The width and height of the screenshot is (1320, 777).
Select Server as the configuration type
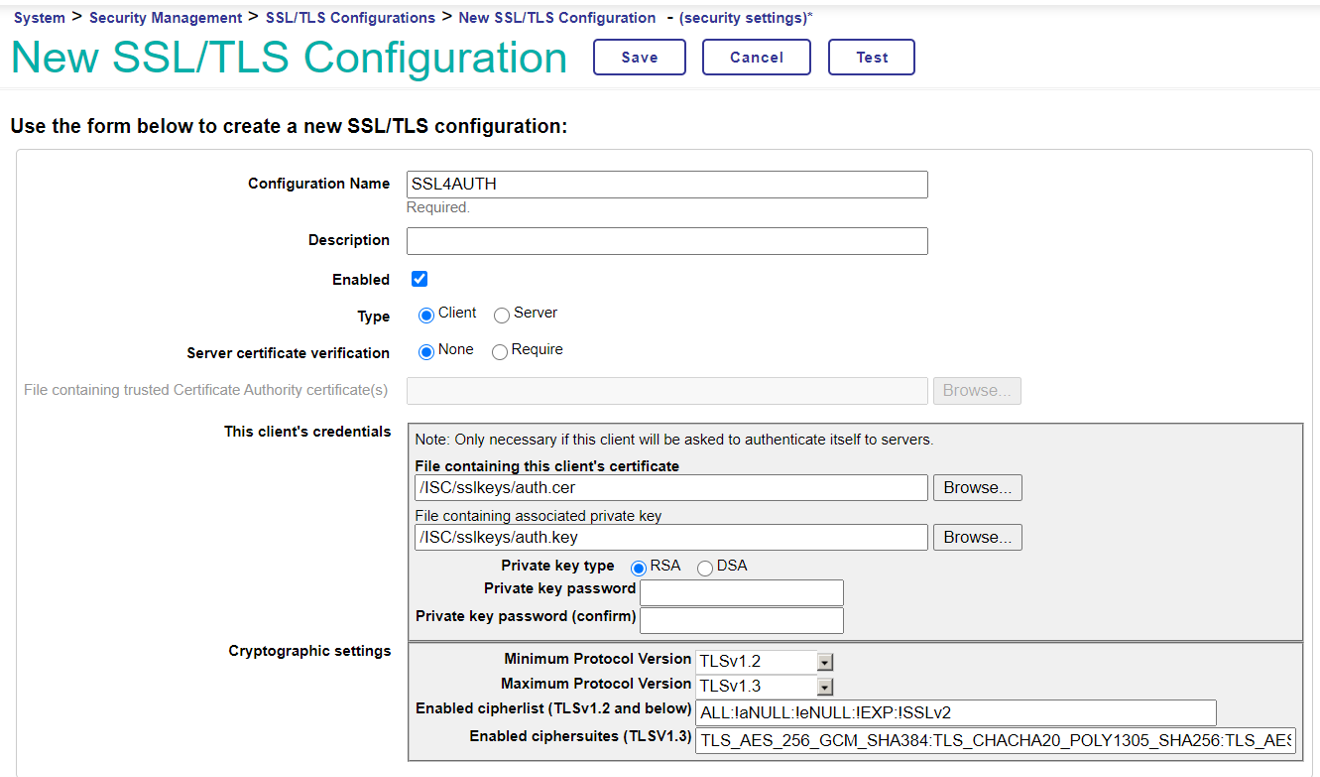pyautogui.click(x=502, y=315)
